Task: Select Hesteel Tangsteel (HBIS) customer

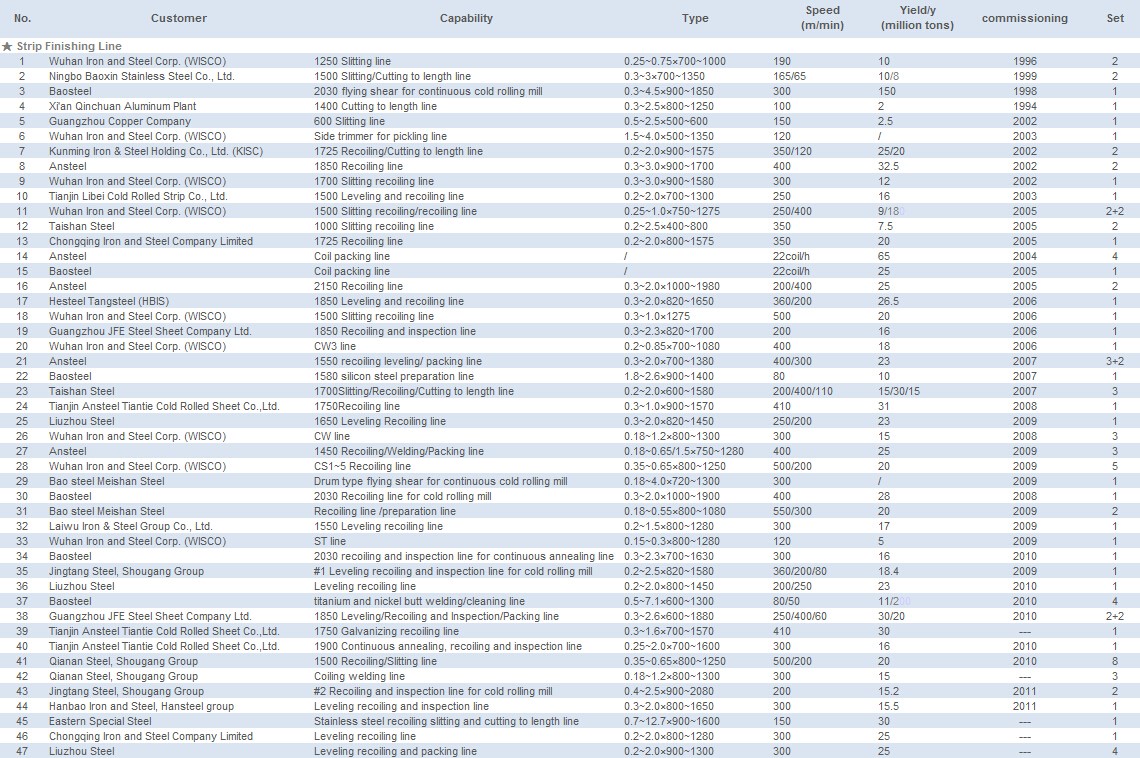Action: click(x=109, y=301)
